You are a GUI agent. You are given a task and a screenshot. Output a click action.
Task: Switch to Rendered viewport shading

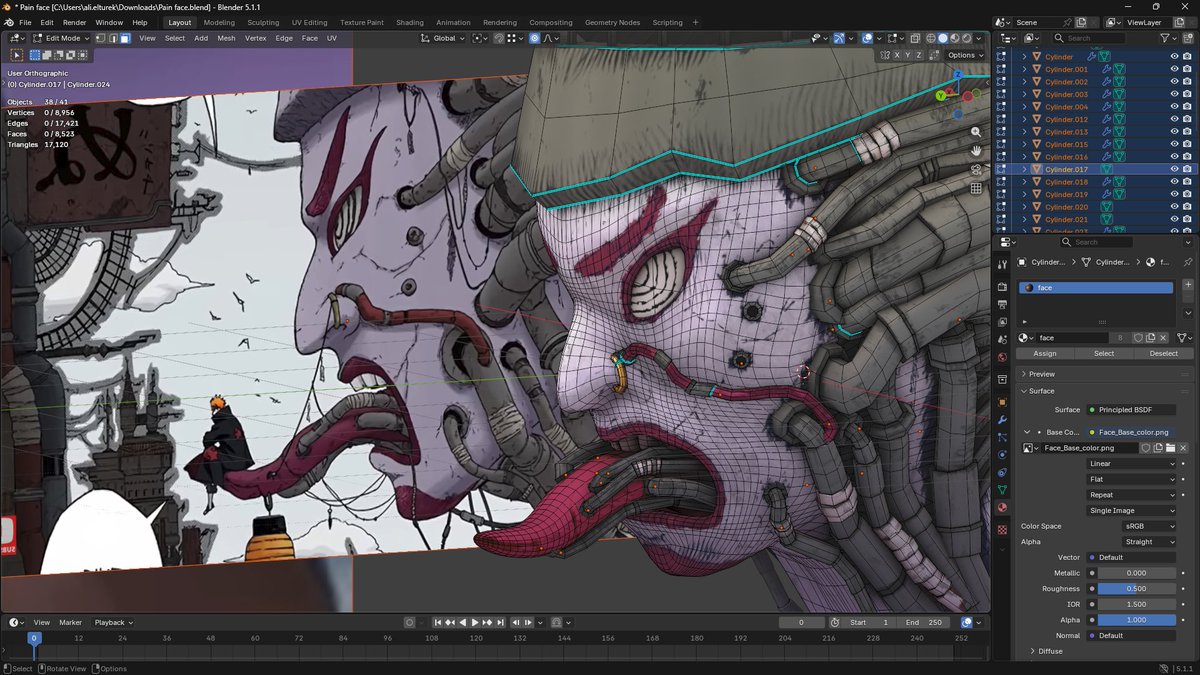pos(966,38)
